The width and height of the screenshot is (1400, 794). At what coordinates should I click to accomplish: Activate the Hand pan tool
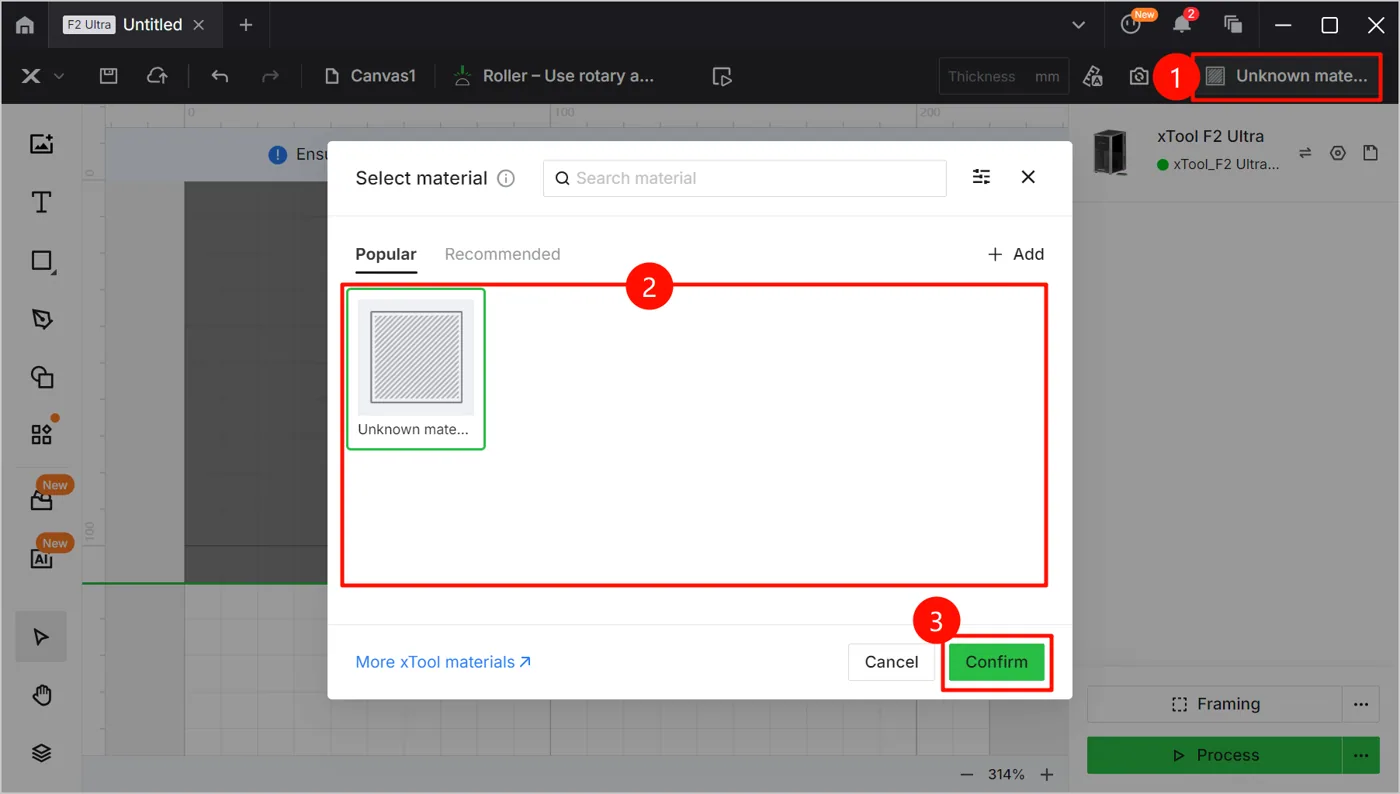[41, 696]
